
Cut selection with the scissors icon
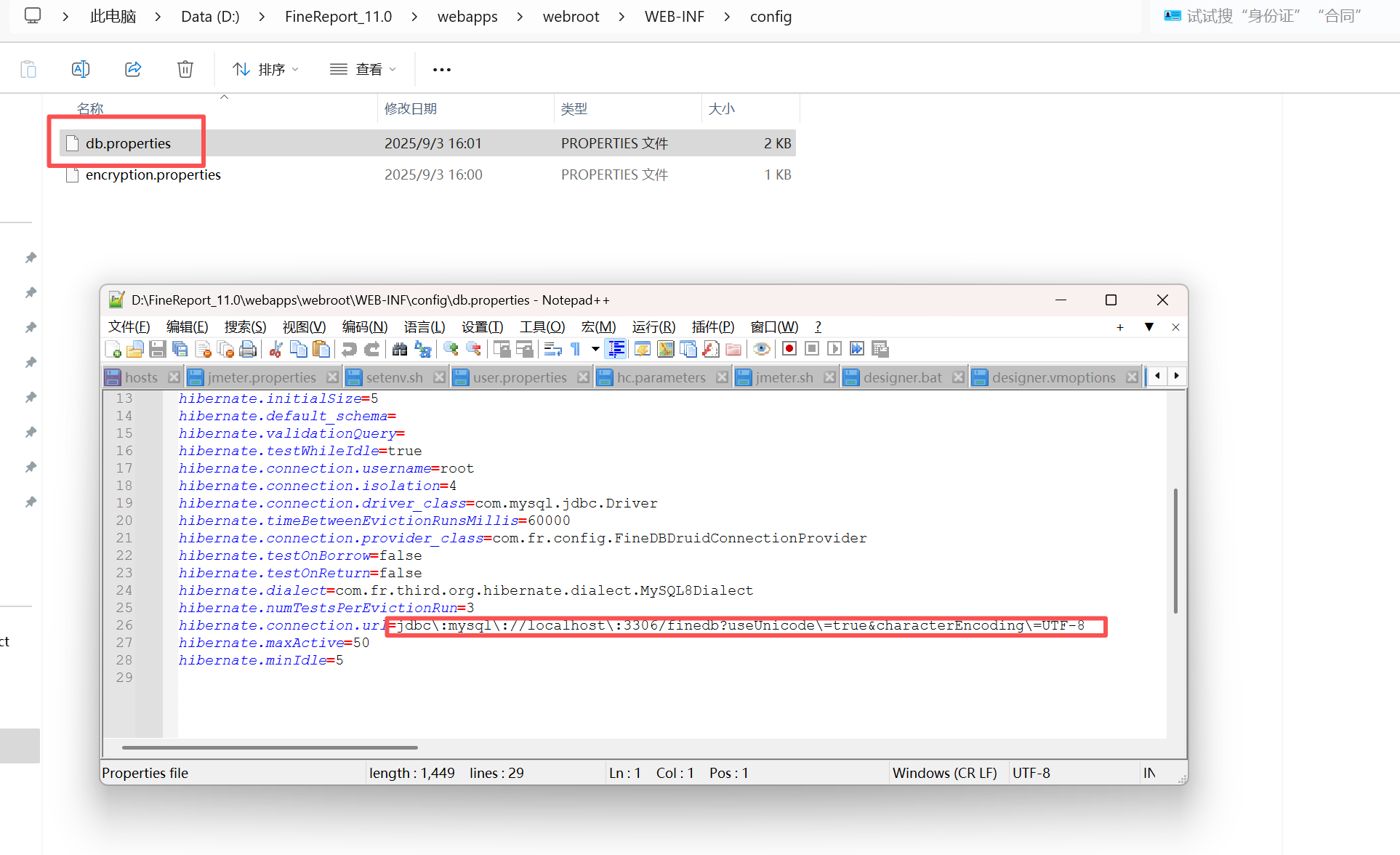pyautogui.click(x=275, y=349)
